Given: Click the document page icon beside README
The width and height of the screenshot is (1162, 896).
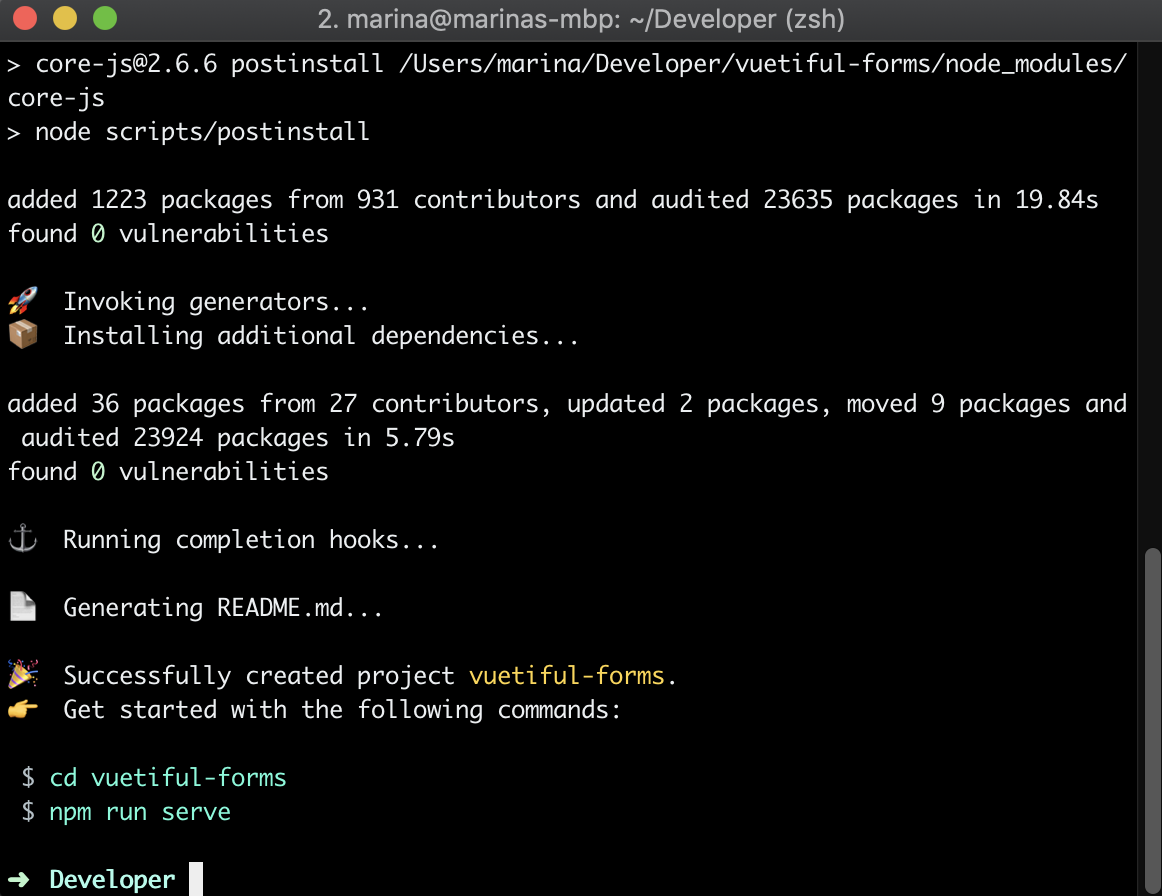Looking at the screenshot, I should [23, 607].
